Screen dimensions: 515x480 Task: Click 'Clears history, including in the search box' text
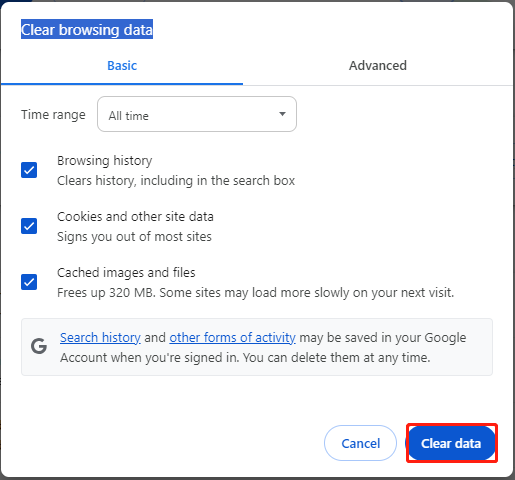(176, 181)
